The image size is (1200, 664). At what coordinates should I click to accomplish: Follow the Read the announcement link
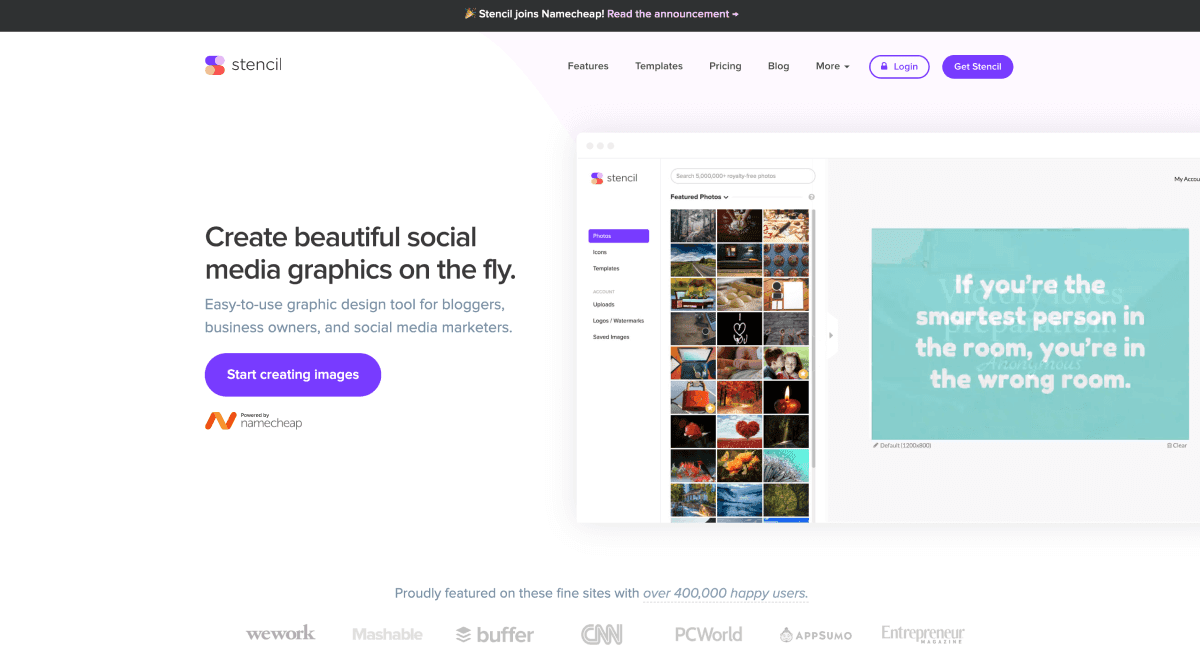tap(672, 14)
